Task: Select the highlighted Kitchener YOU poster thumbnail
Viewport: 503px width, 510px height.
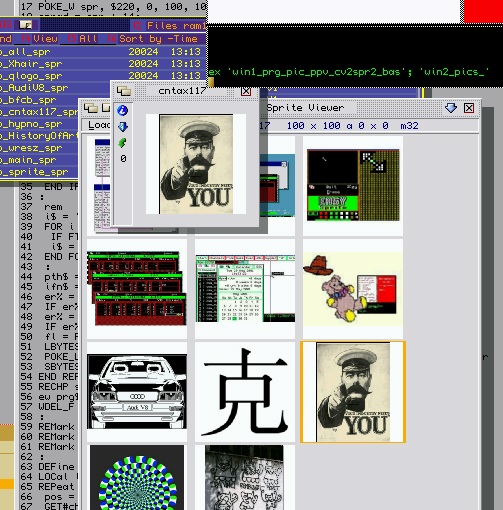Action: (353, 392)
